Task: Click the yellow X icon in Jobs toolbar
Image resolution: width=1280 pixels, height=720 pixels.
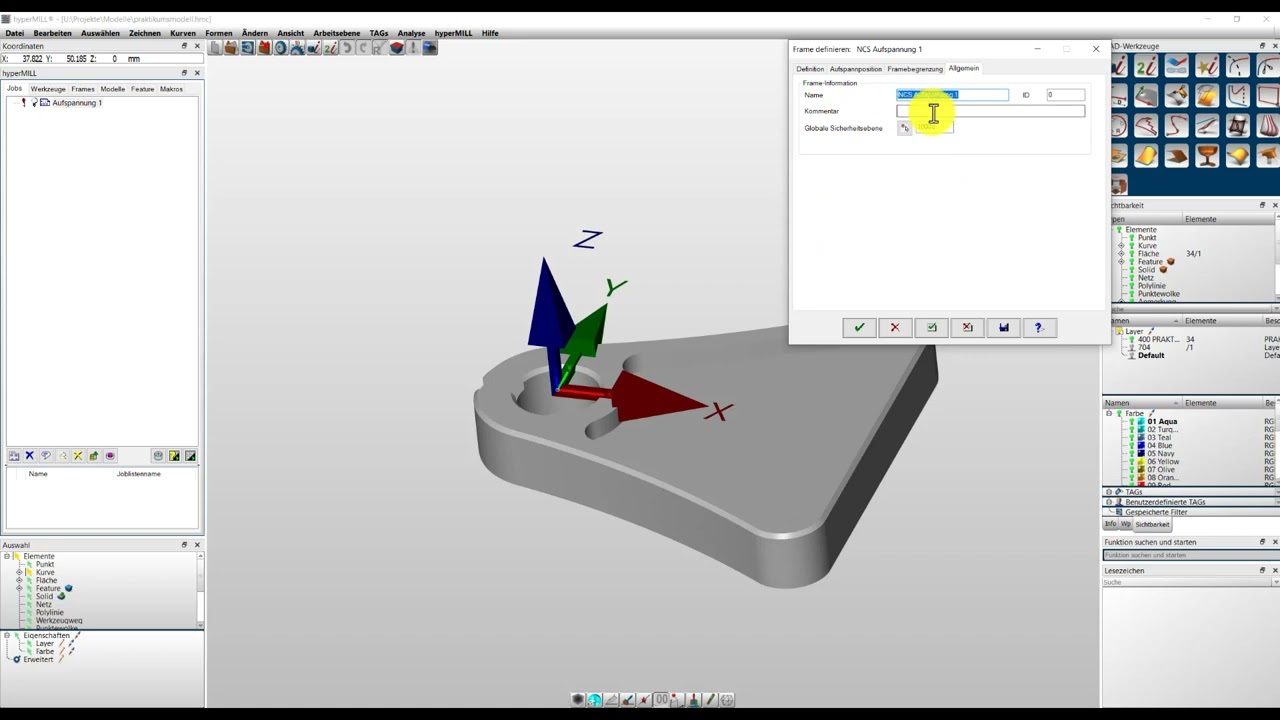Action: point(78,456)
